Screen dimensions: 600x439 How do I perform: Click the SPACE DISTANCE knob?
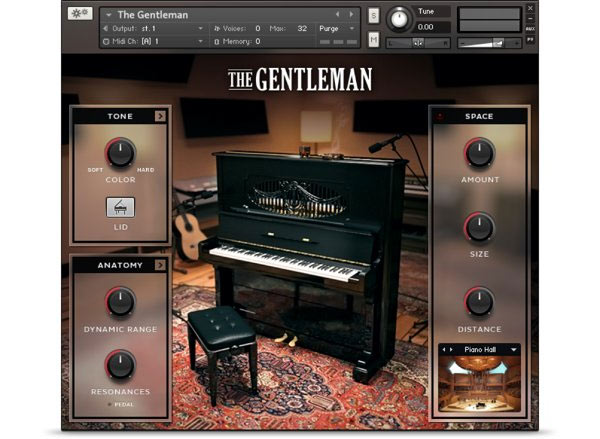pyautogui.click(x=479, y=302)
